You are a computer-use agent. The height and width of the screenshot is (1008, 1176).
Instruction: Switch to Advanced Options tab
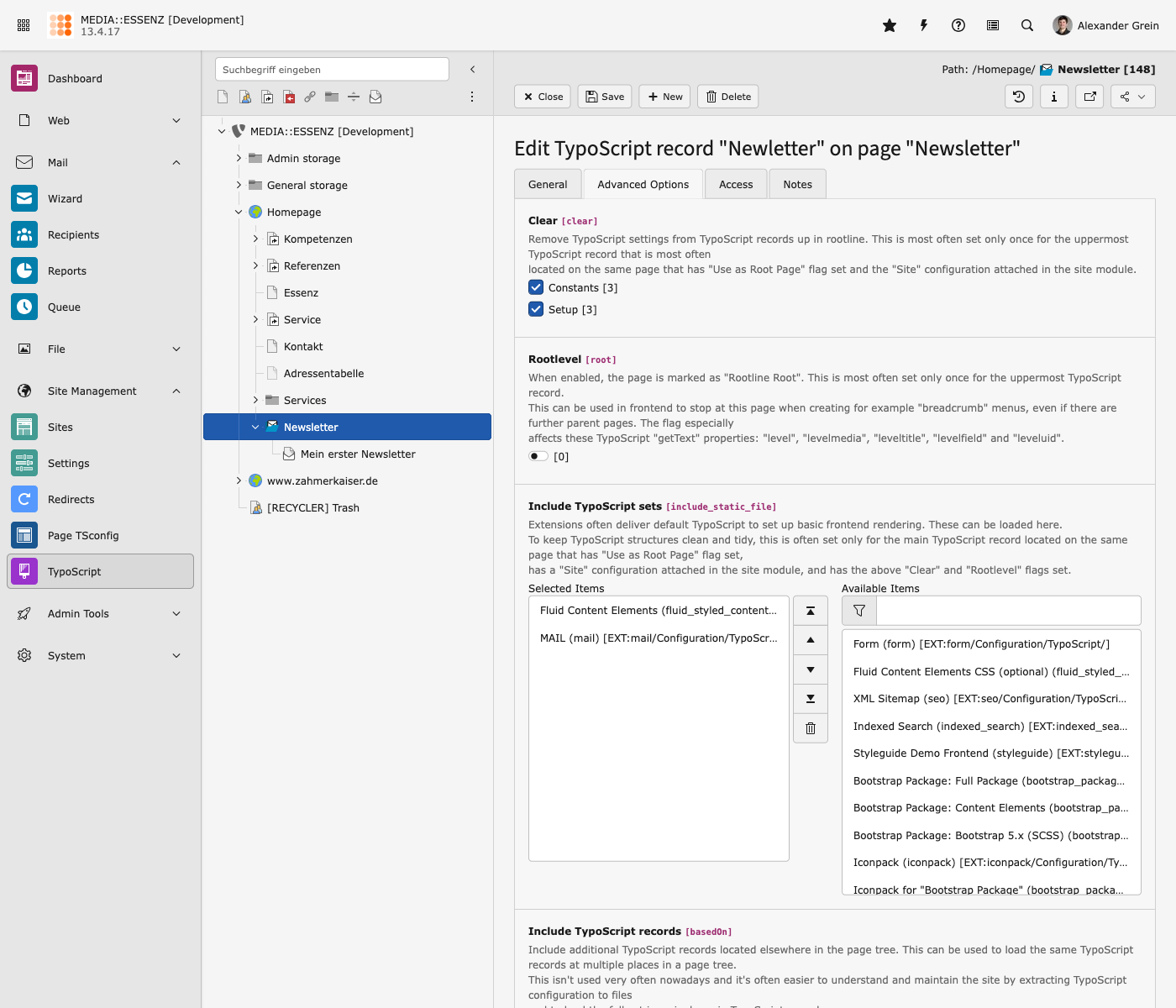(x=643, y=184)
